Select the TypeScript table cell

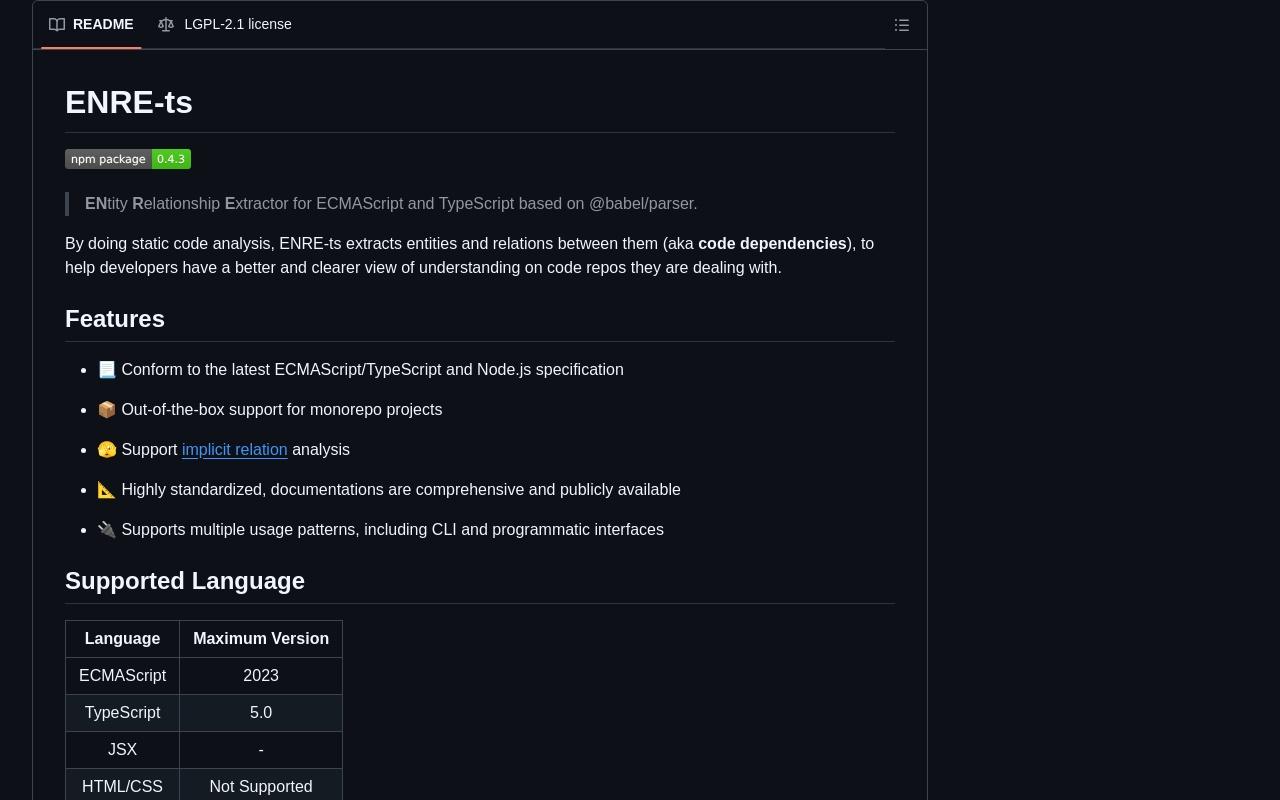122,713
